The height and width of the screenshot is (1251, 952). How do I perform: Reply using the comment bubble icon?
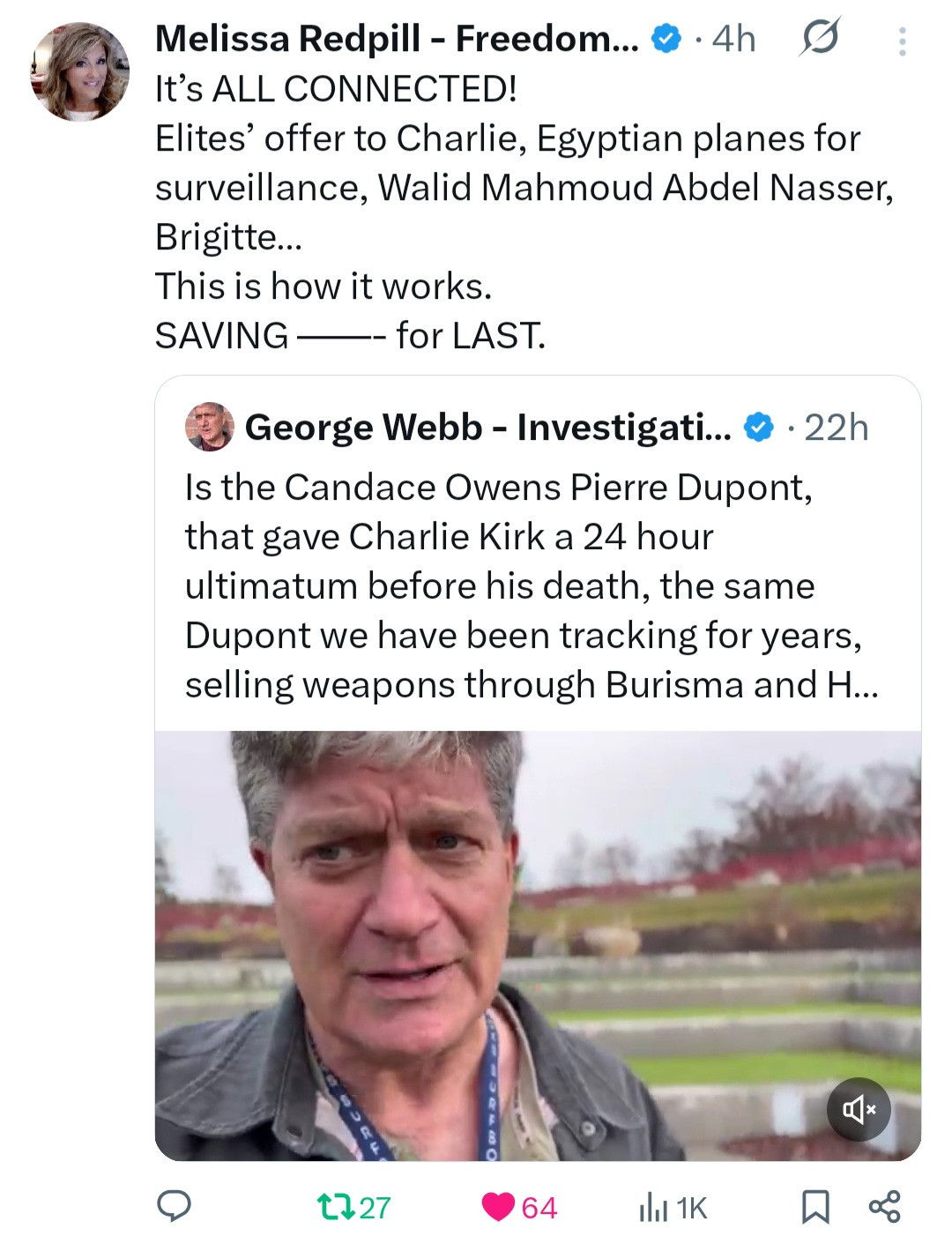tap(175, 1206)
